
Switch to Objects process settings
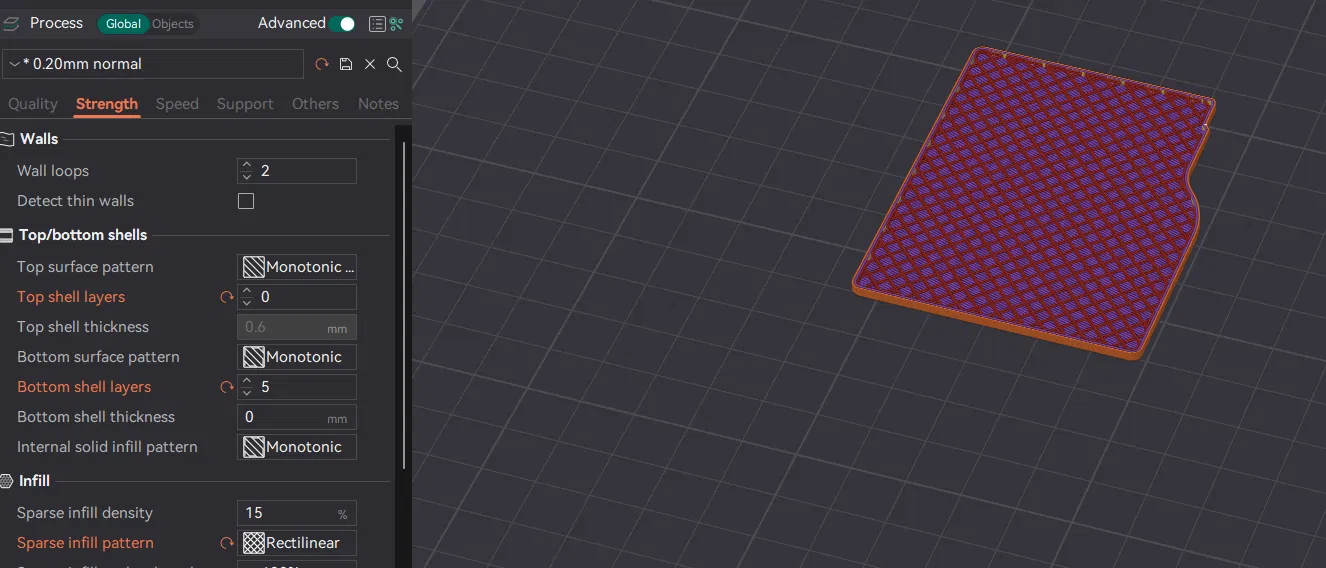(x=173, y=24)
